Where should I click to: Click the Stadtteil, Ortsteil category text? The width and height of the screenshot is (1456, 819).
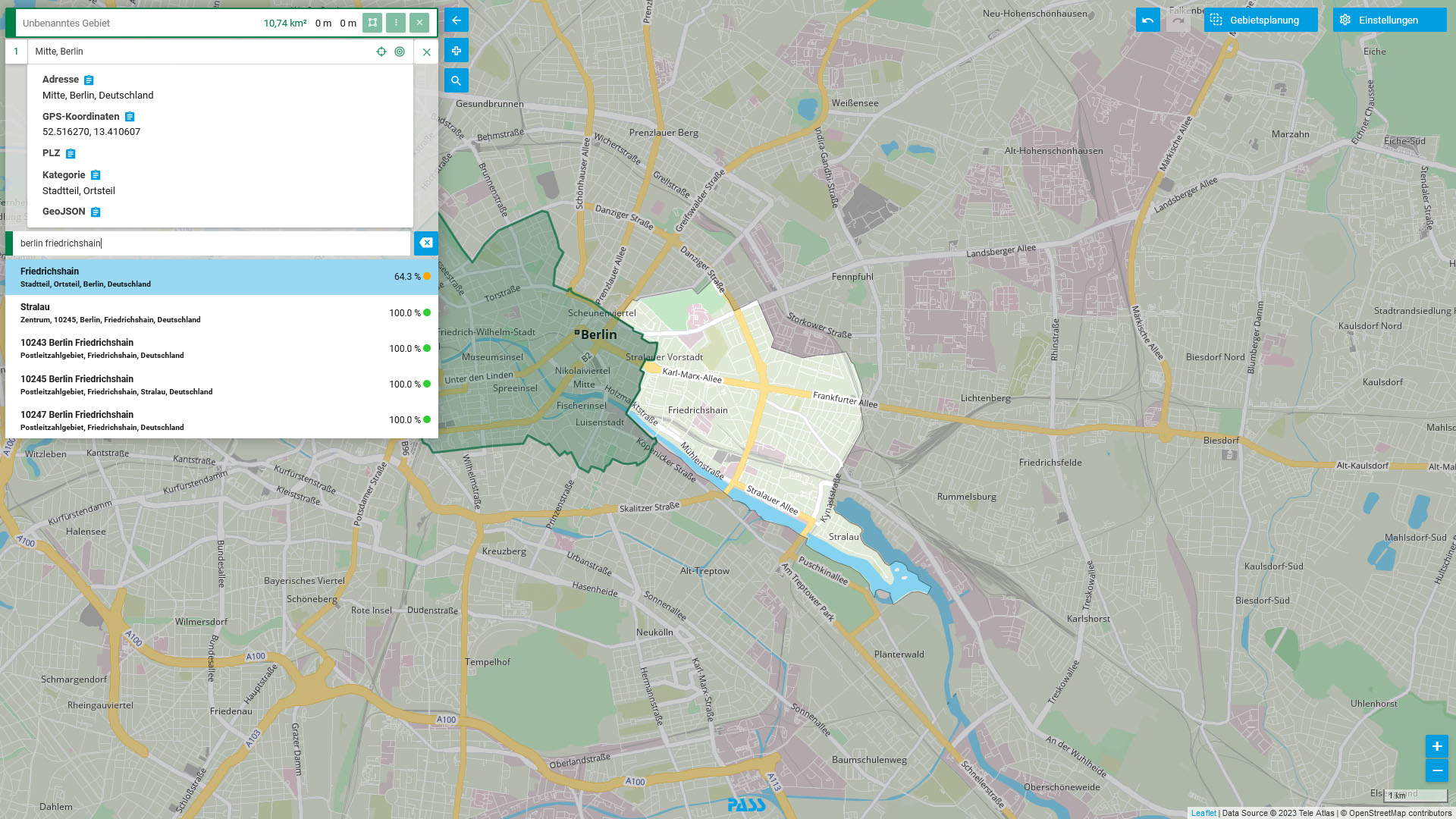click(79, 191)
